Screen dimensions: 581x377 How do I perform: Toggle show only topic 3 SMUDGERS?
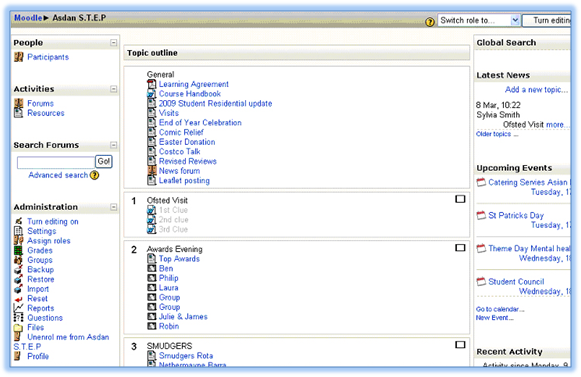pyautogui.click(x=460, y=345)
